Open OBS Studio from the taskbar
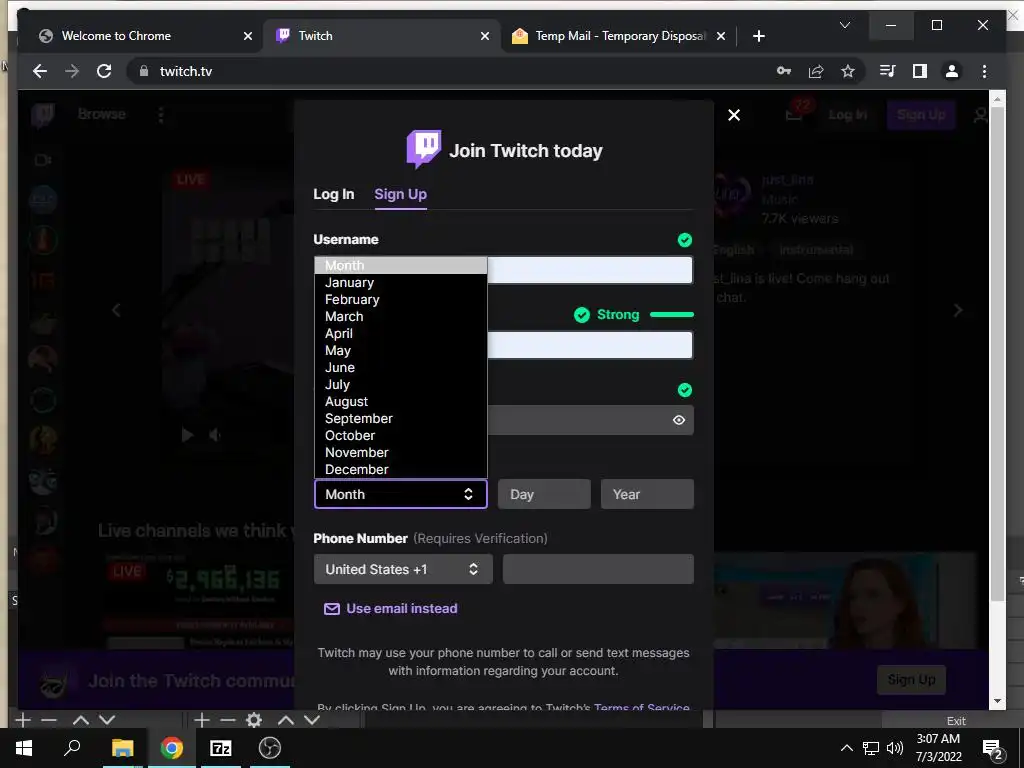 270,748
